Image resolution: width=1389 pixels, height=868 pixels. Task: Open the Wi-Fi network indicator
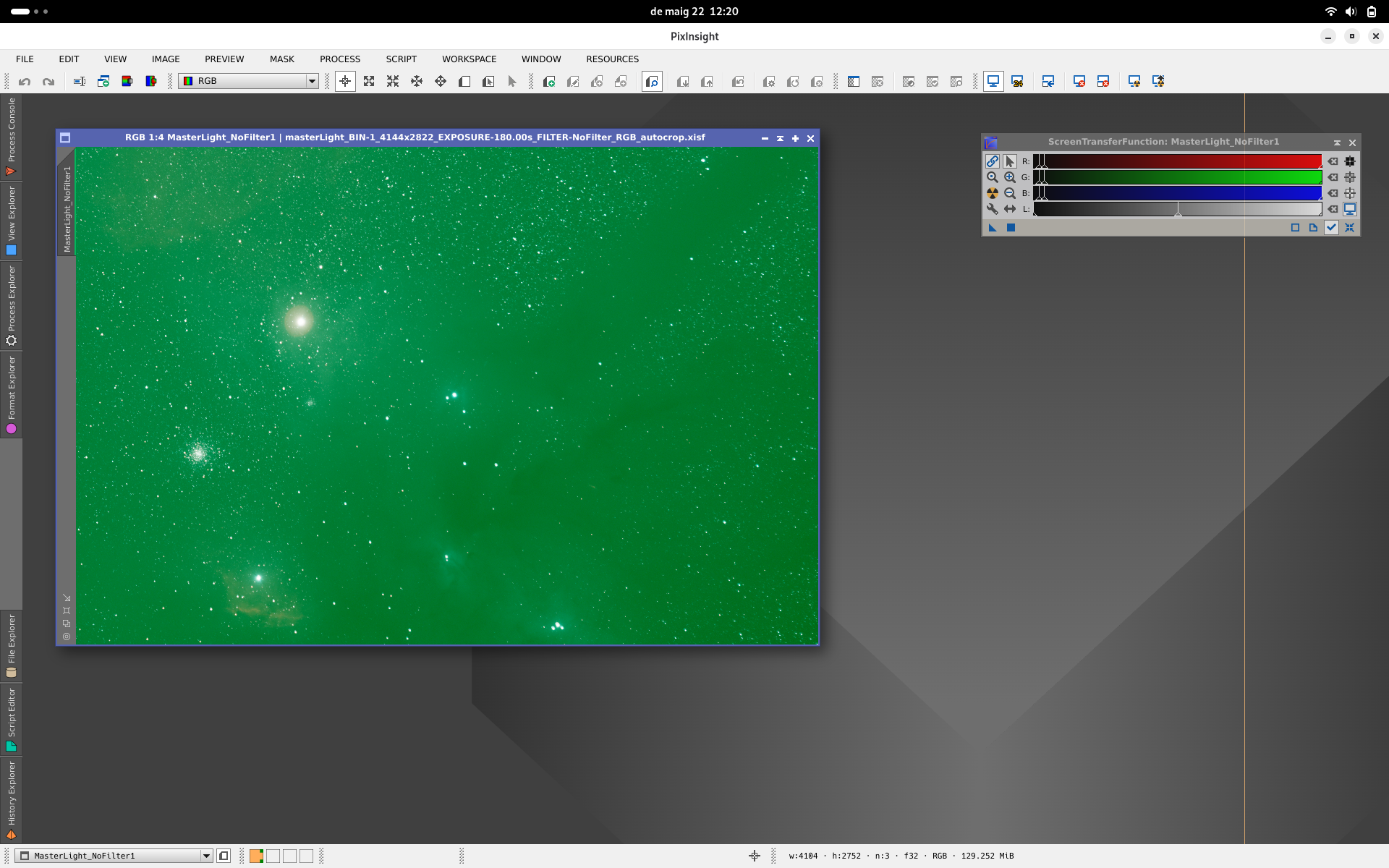(1330, 12)
